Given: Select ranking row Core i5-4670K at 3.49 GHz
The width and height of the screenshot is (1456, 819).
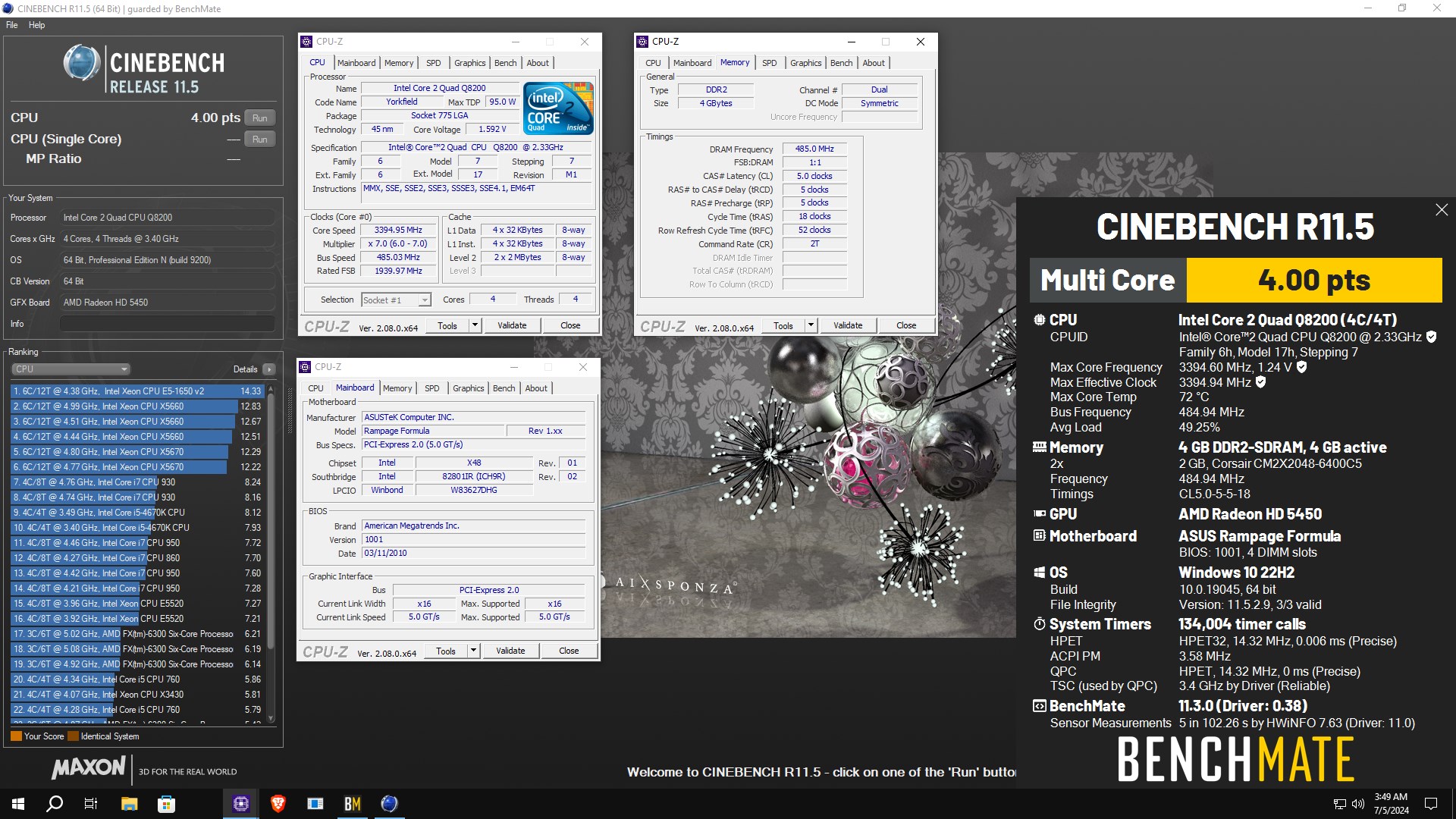Looking at the screenshot, I should click(137, 513).
